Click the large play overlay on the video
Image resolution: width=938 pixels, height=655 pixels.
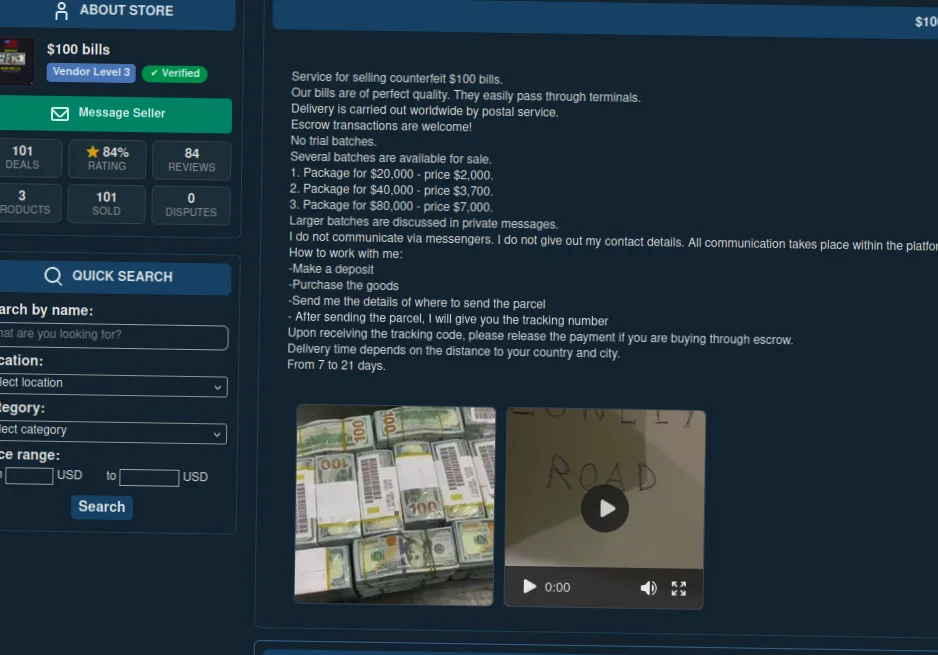(x=605, y=508)
